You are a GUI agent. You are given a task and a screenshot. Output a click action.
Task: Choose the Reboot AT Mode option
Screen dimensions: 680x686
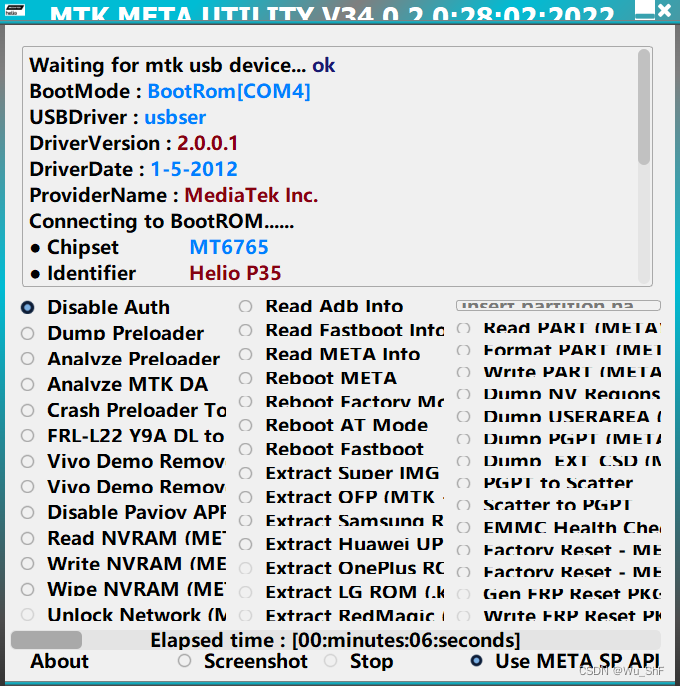(333, 425)
